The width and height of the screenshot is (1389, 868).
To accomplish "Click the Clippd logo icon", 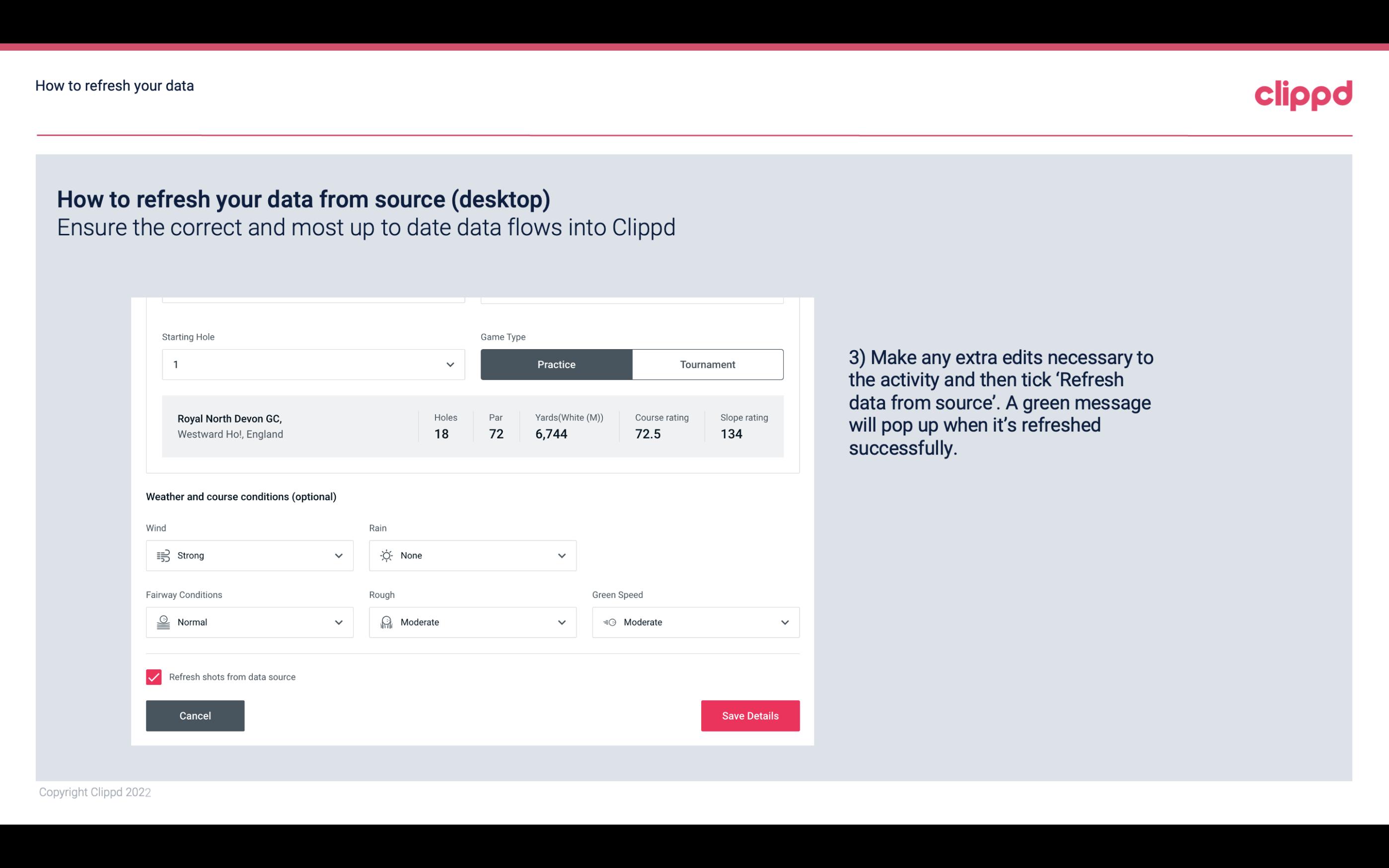I will point(1303,93).
